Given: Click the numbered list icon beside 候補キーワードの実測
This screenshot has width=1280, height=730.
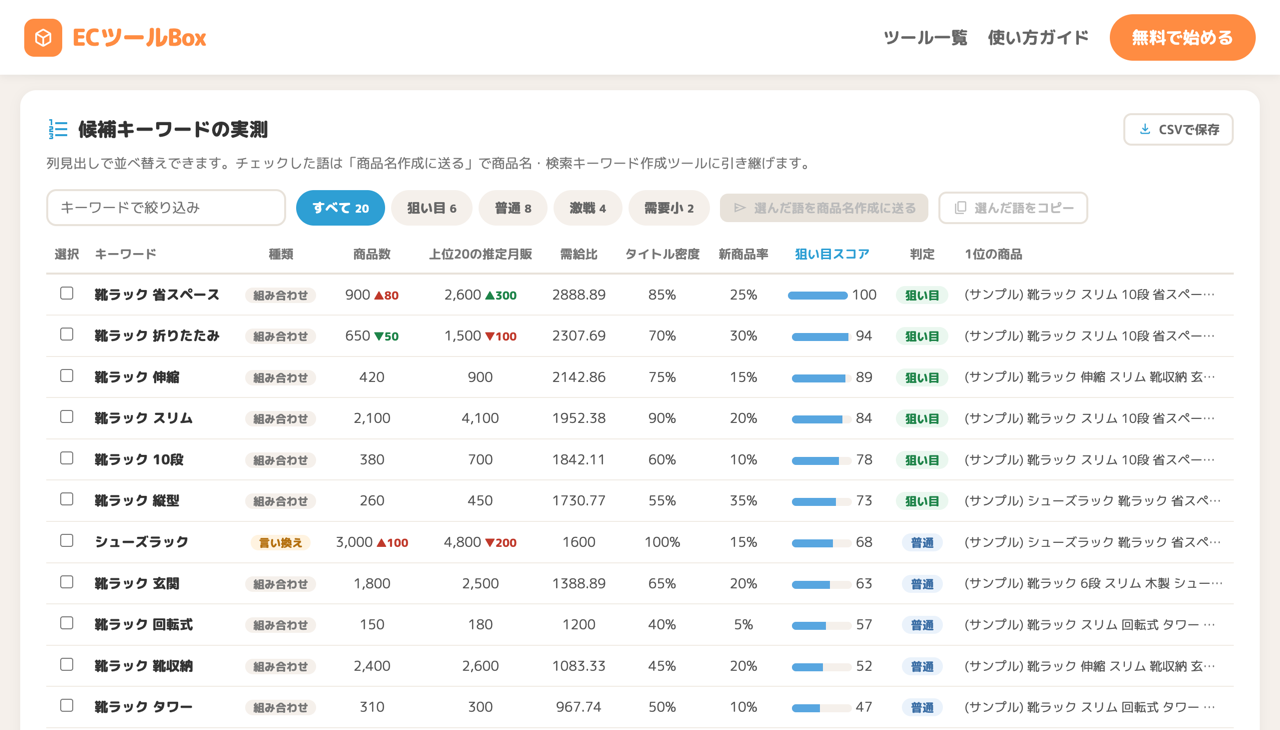Looking at the screenshot, I should pyautogui.click(x=58, y=129).
